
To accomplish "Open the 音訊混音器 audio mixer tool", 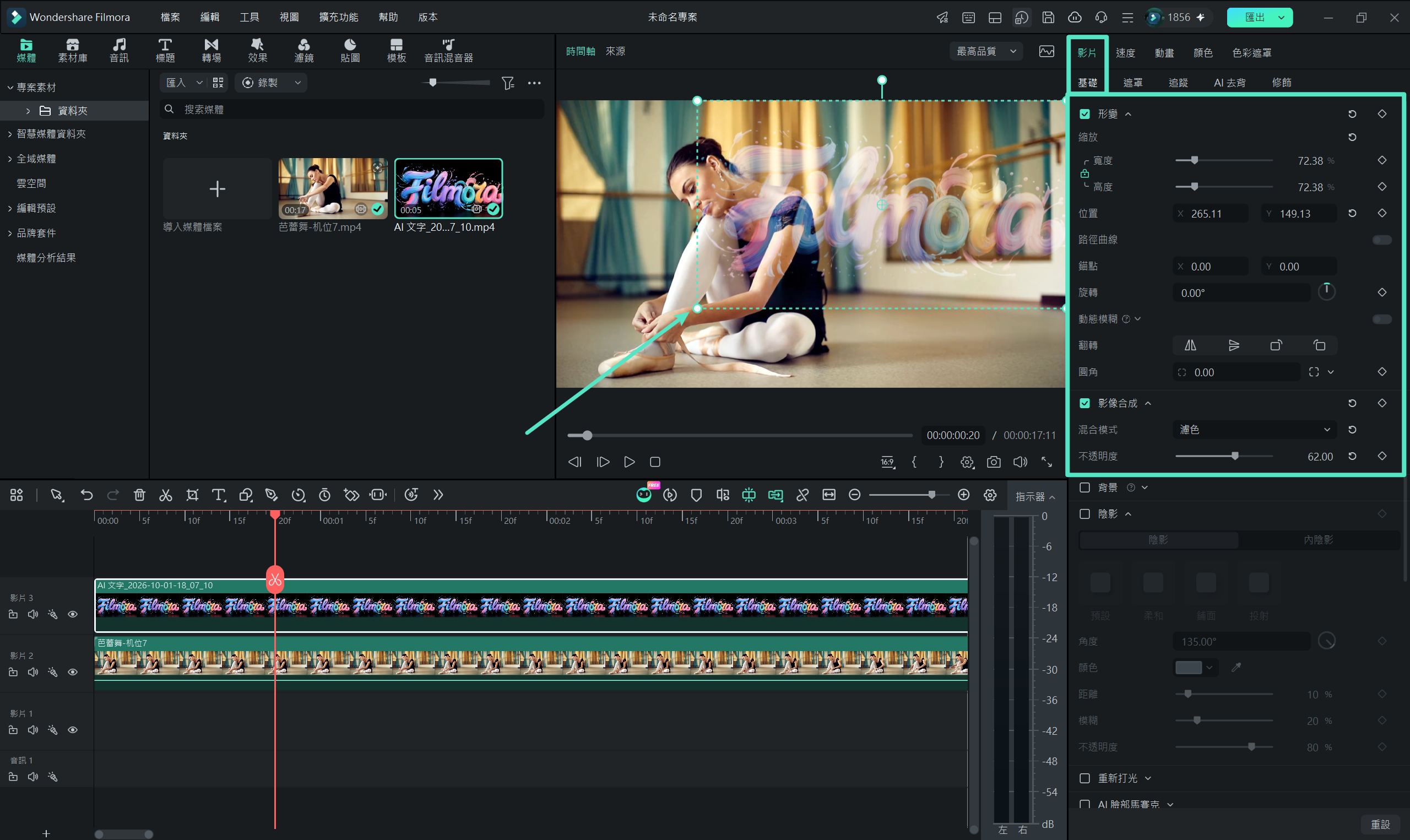I will coord(448,50).
